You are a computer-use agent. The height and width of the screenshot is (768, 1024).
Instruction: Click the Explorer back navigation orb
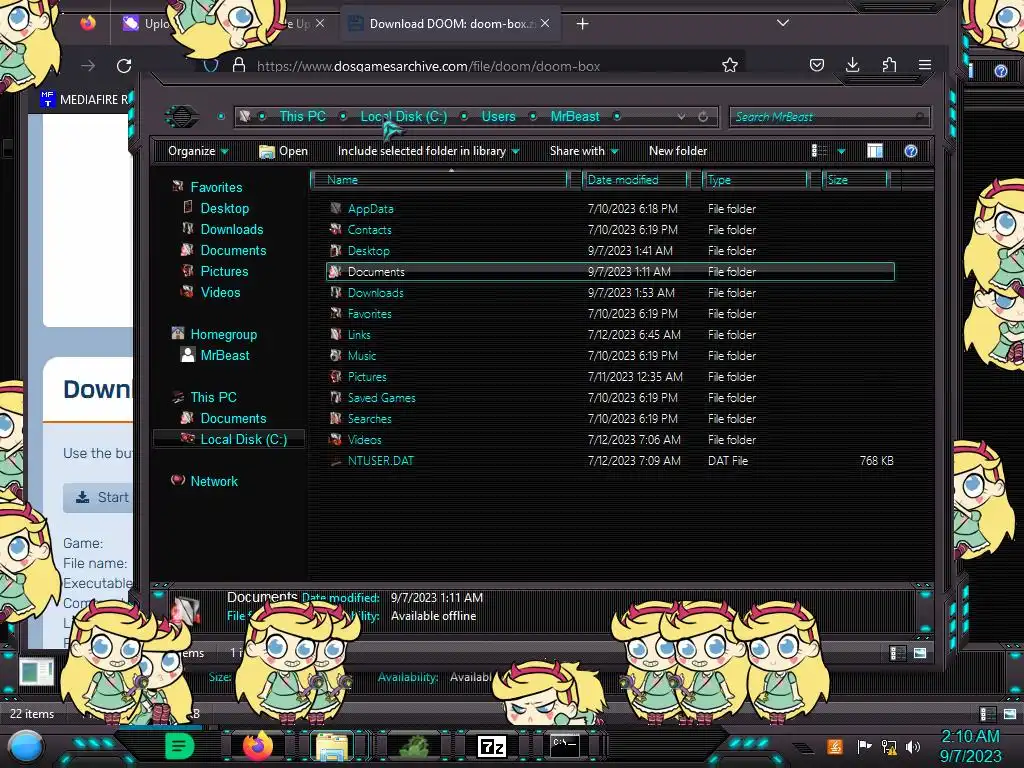(x=182, y=116)
